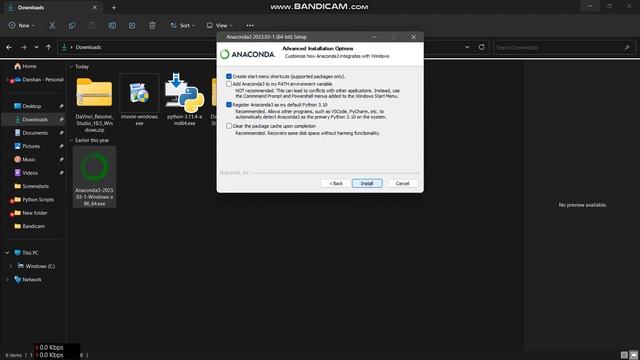Cancel the Anaconda setup
Image resolution: width=640 pixels, height=360 pixels.
402,184
